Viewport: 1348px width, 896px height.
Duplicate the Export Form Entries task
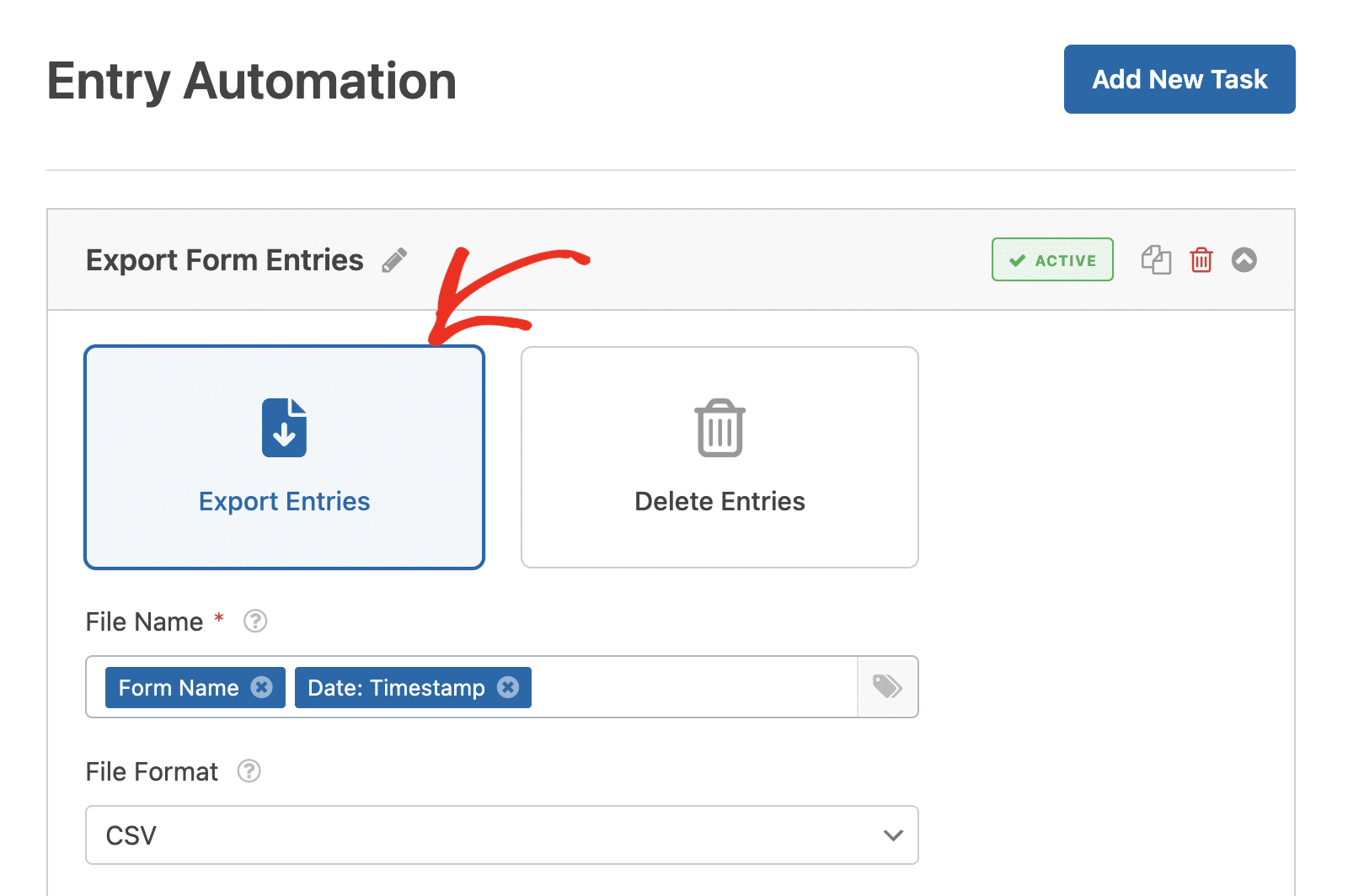pyautogui.click(x=1156, y=259)
